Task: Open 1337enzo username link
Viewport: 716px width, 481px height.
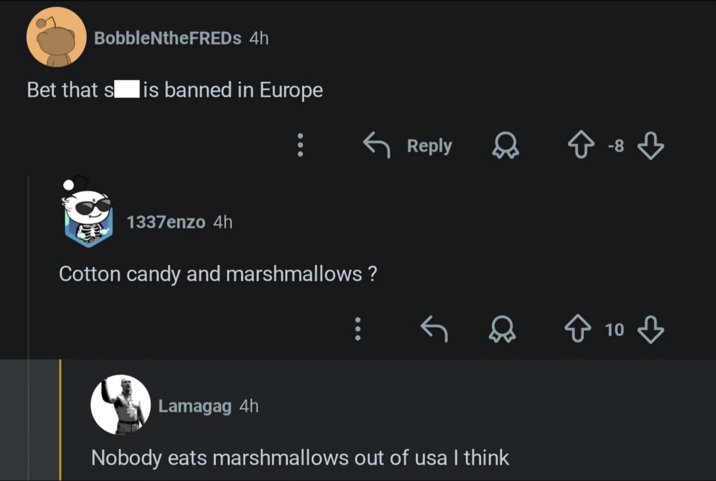Action: pos(166,221)
